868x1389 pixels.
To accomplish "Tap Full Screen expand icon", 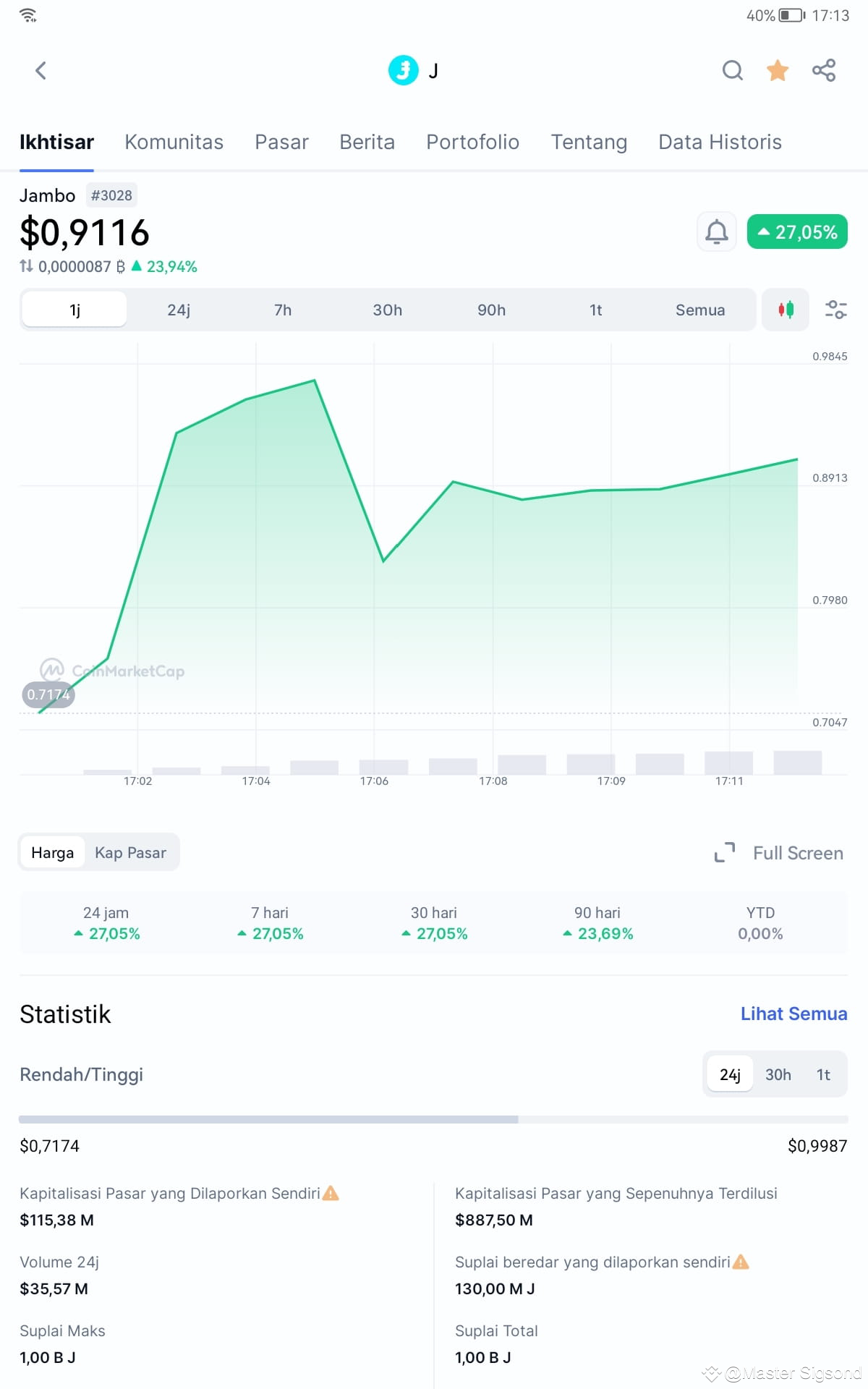I will point(725,853).
